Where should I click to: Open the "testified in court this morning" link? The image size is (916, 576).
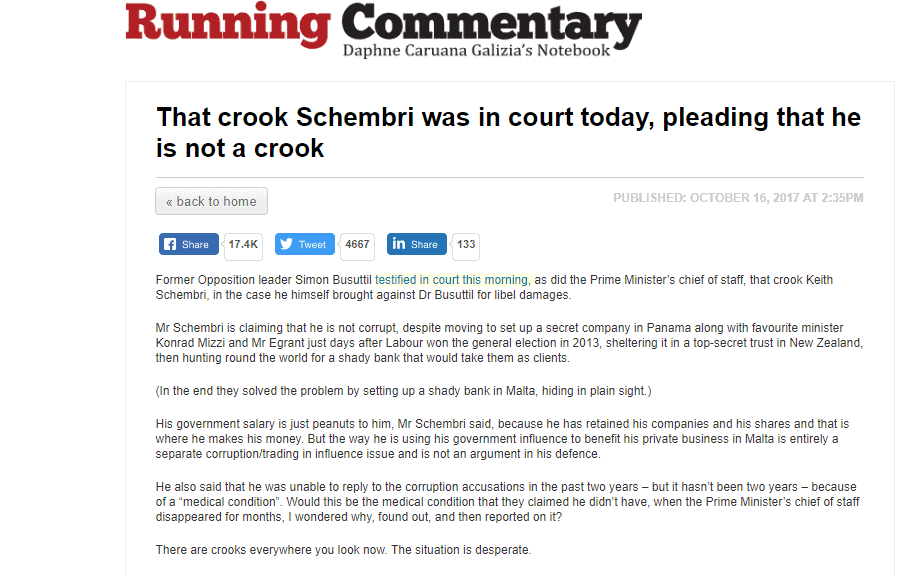[451, 280]
